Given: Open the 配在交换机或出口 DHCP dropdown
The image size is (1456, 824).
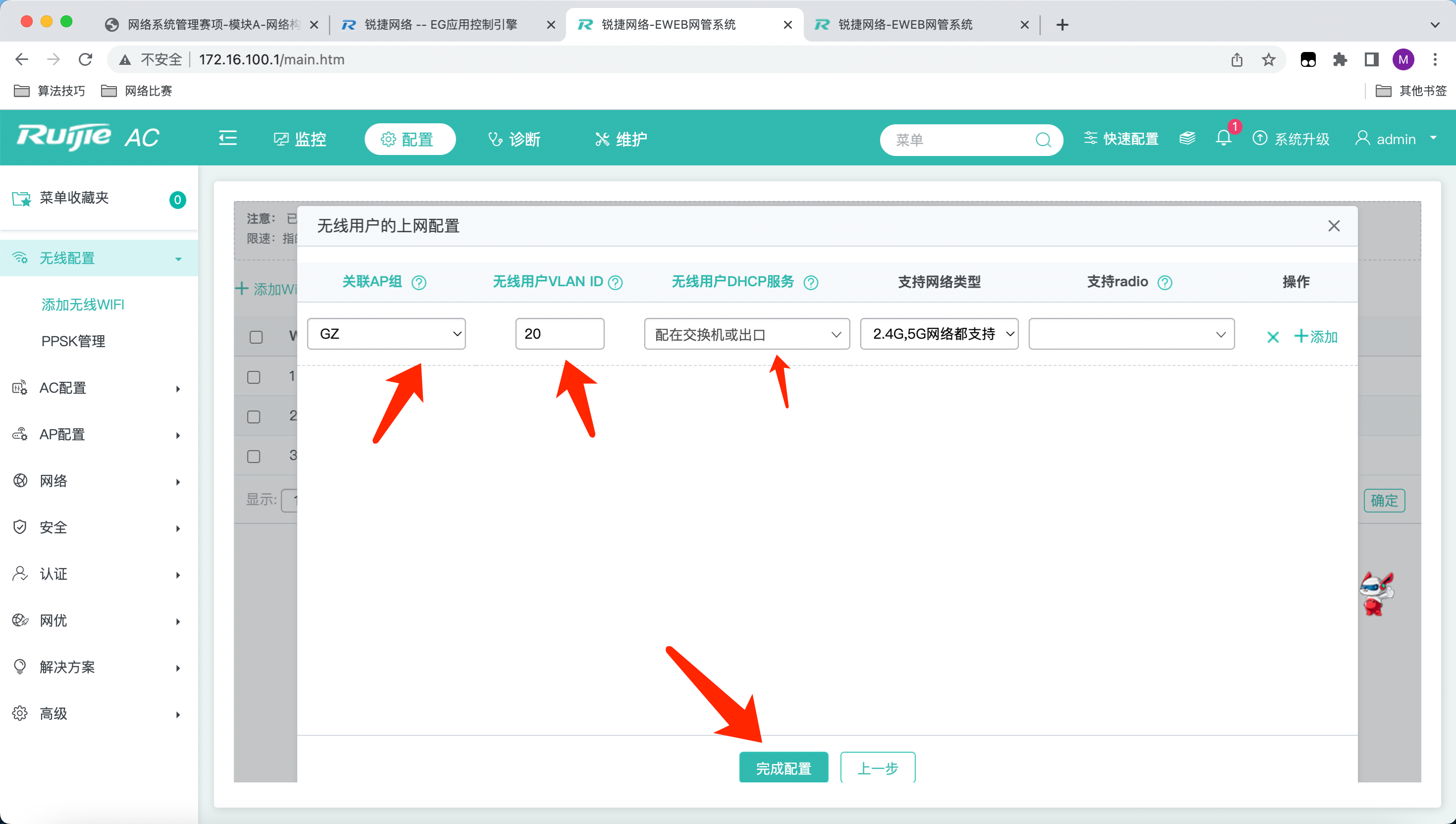Looking at the screenshot, I should click(746, 334).
